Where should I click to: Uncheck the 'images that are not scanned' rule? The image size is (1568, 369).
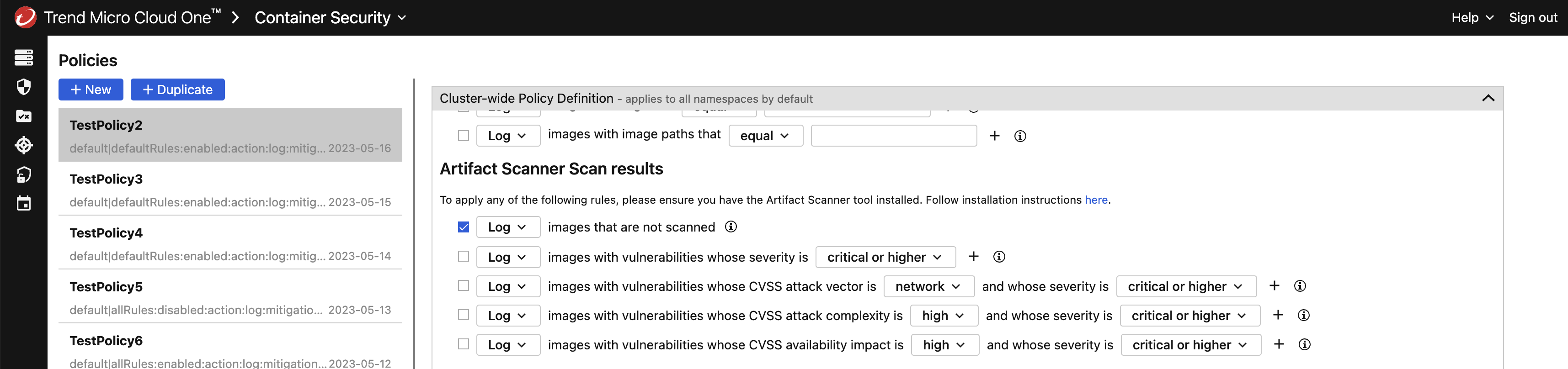tap(463, 227)
